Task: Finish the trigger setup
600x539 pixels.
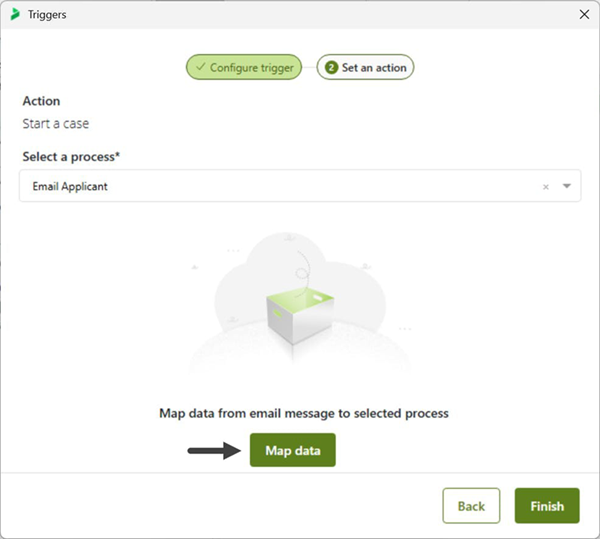Action: [547, 506]
